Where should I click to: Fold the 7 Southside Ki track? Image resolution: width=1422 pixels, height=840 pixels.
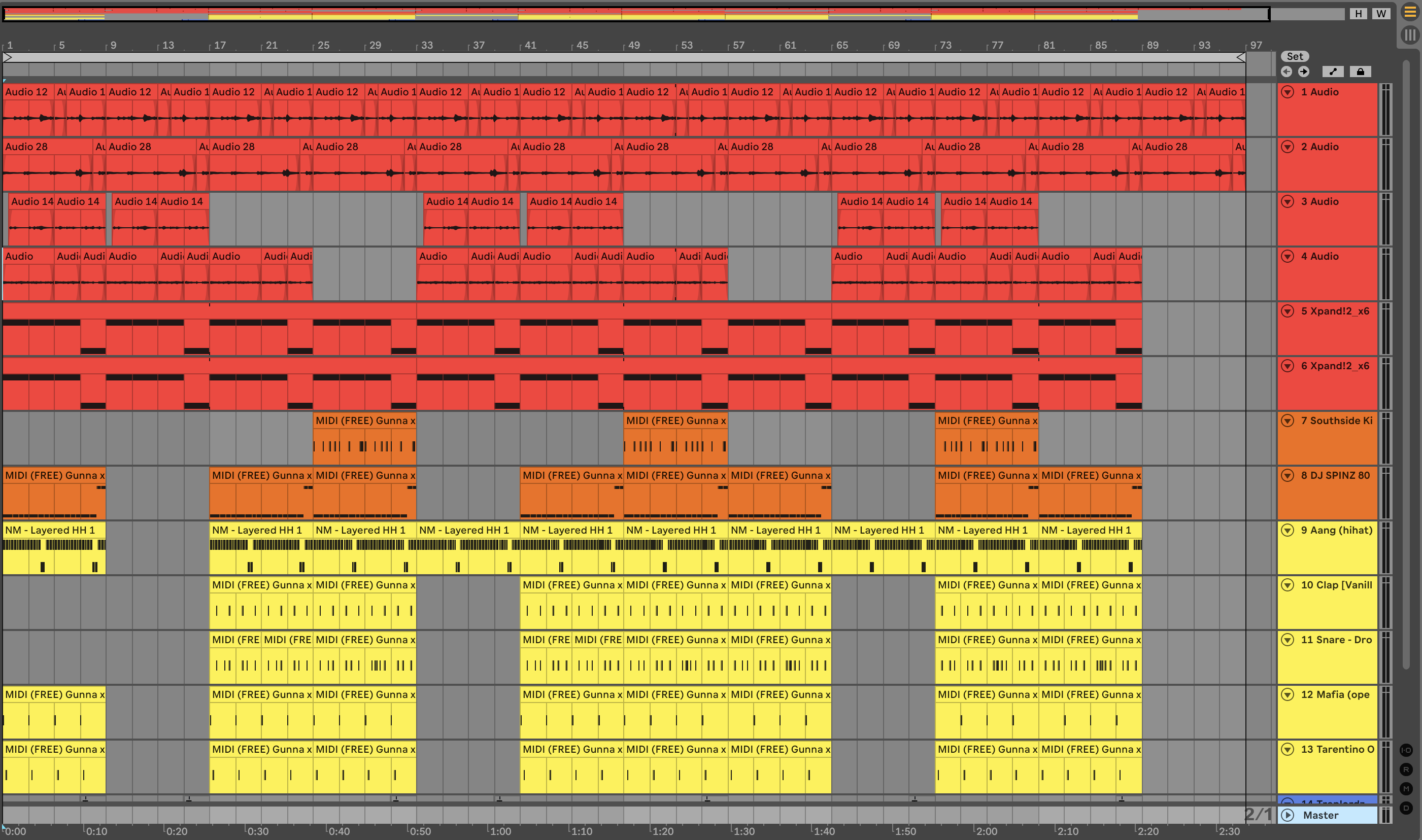point(1287,421)
